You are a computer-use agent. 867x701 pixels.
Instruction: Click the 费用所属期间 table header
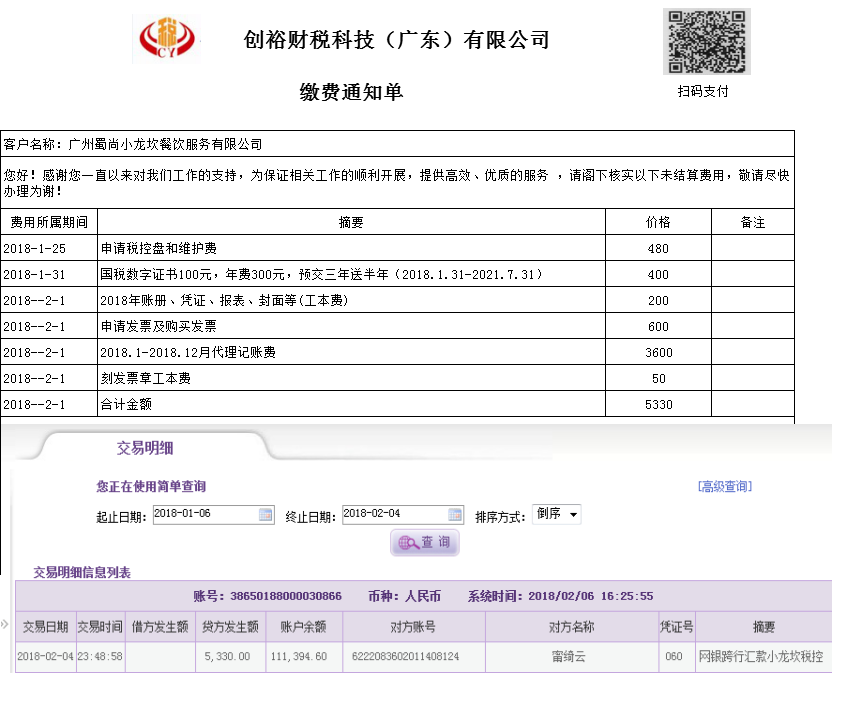pyautogui.click(x=49, y=222)
